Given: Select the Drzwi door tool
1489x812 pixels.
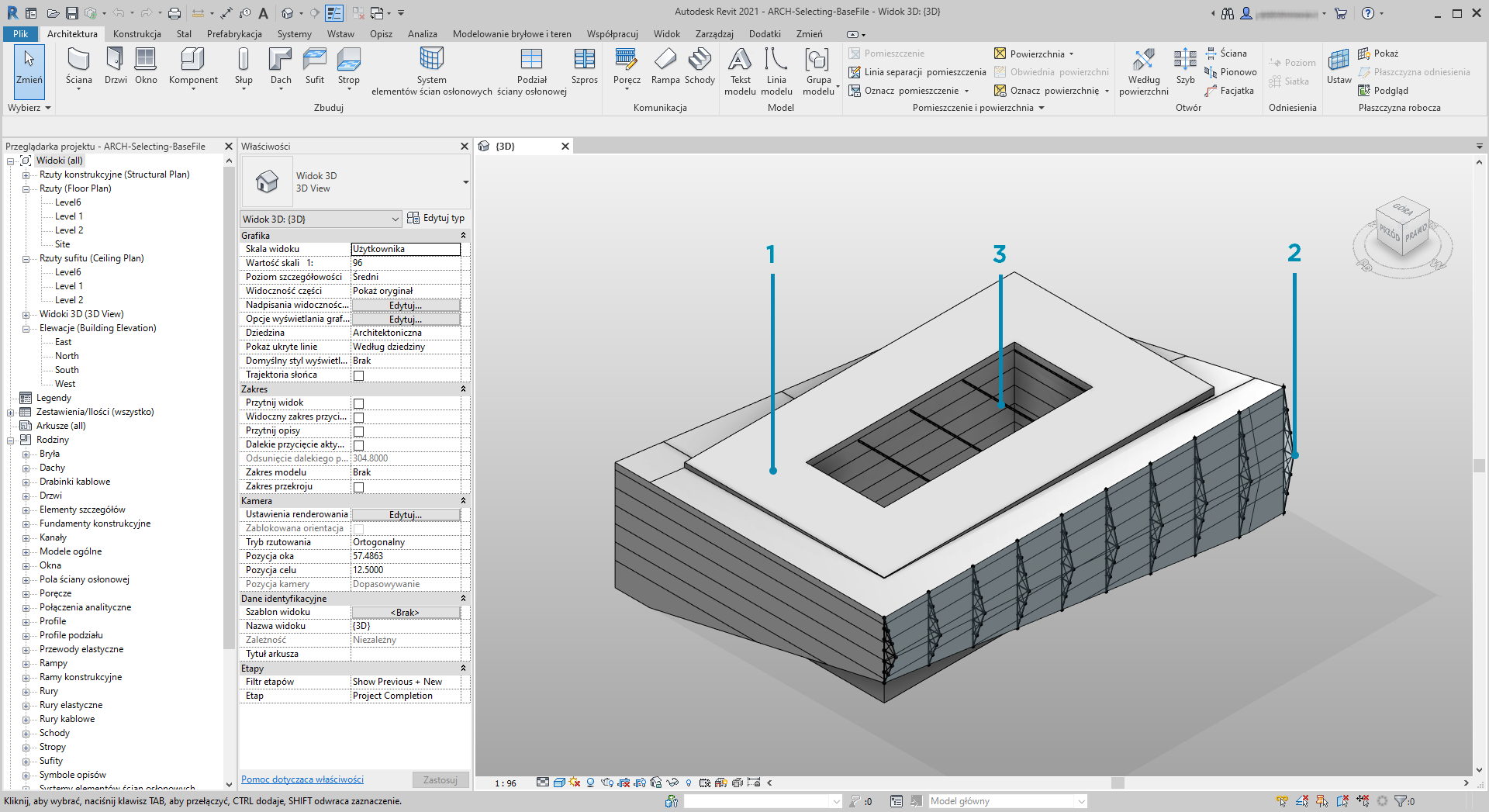Looking at the screenshot, I should 116,67.
